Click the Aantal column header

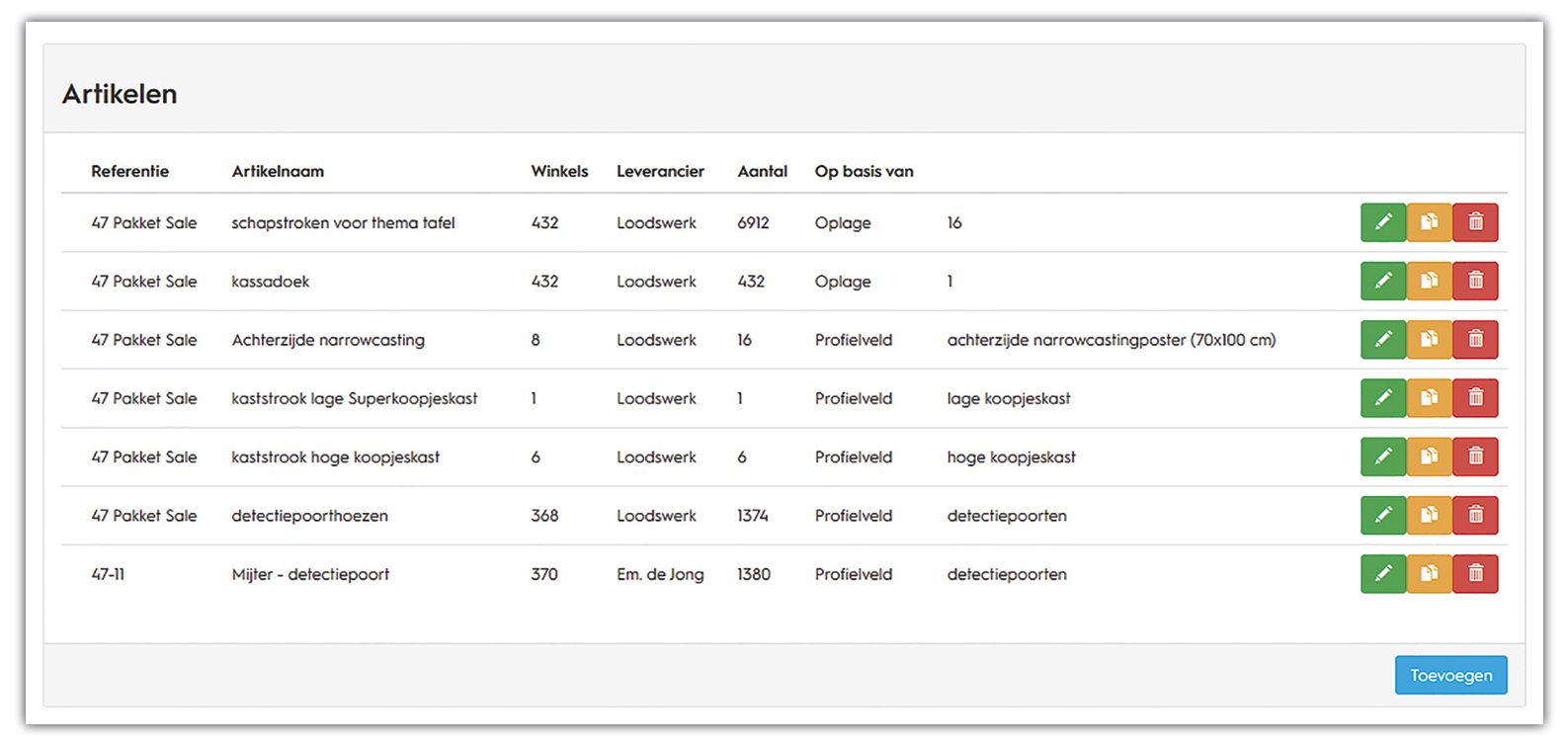[762, 171]
